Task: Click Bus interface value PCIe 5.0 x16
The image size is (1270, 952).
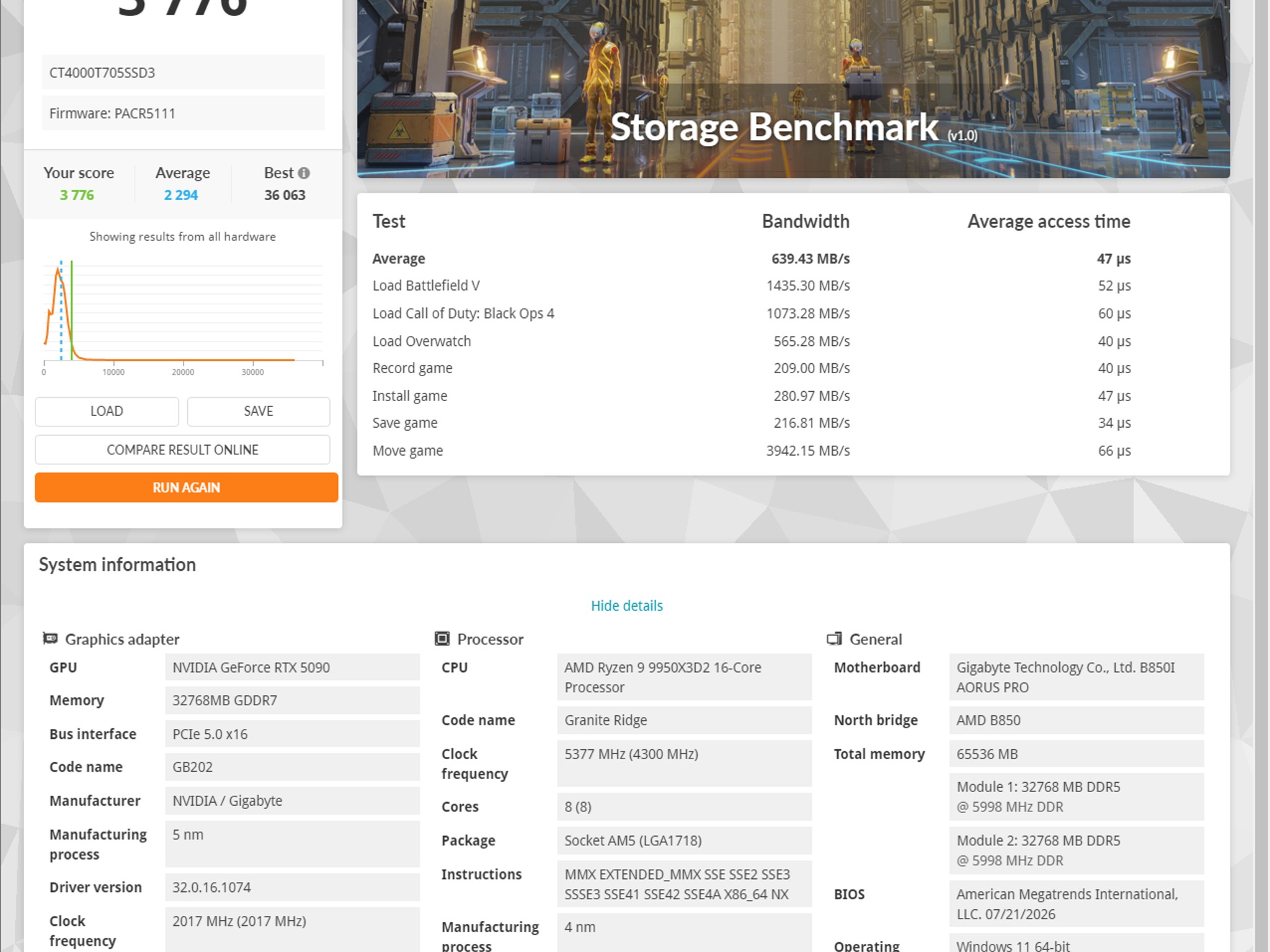Action: tap(292, 734)
